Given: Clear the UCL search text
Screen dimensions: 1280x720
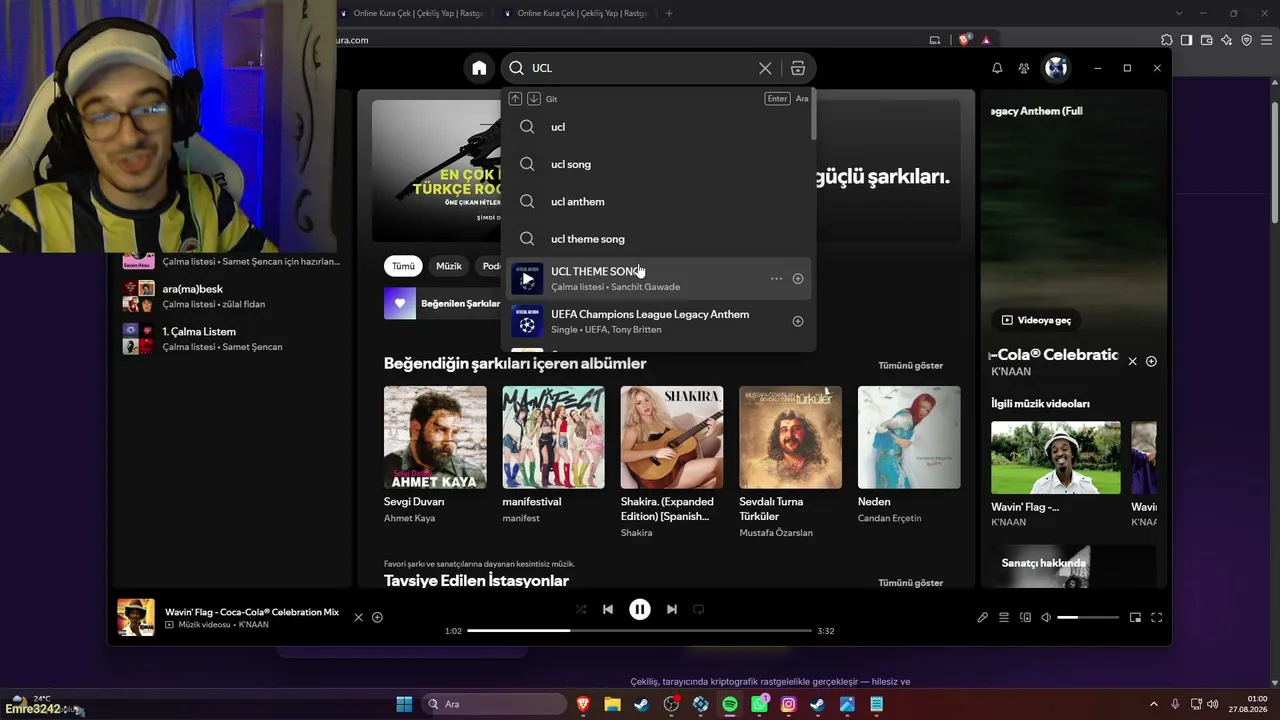Looking at the screenshot, I should (765, 68).
